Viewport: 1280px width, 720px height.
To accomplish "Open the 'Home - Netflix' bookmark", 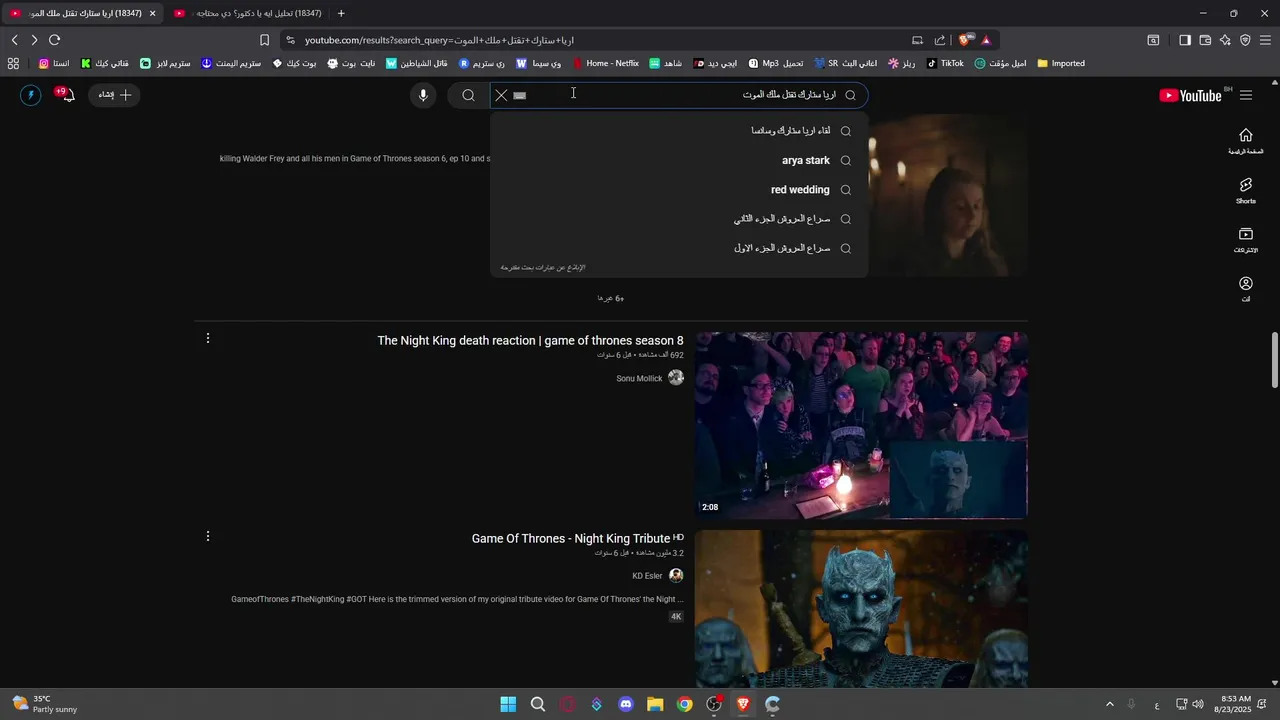I will (x=606, y=63).
